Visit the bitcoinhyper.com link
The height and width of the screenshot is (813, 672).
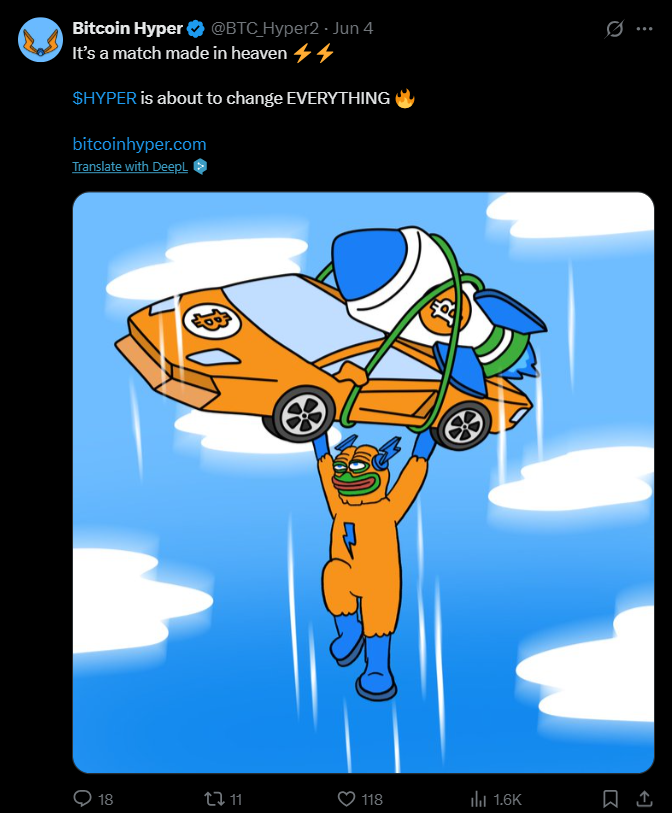pyautogui.click(x=139, y=144)
